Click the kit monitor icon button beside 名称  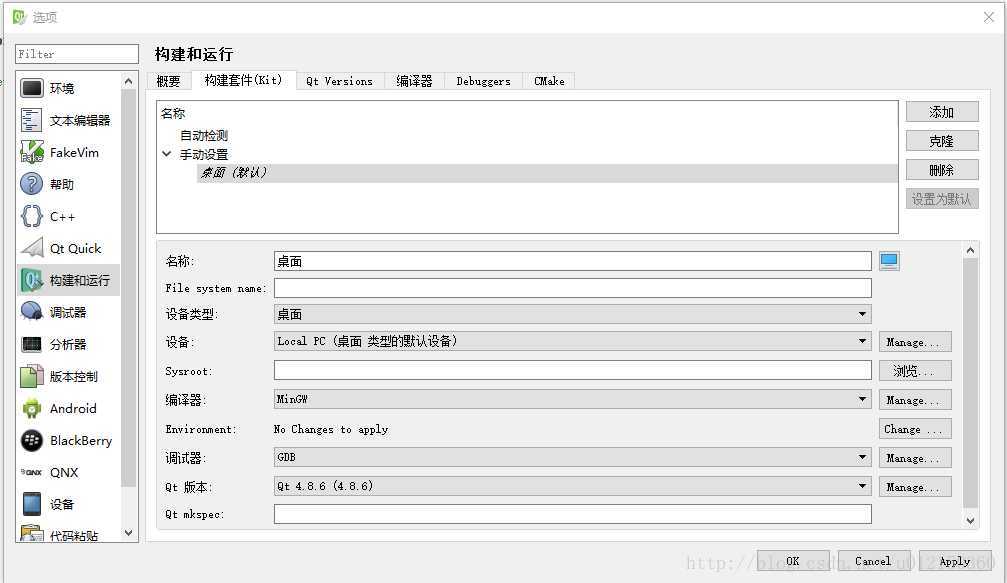tap(889, 261)
